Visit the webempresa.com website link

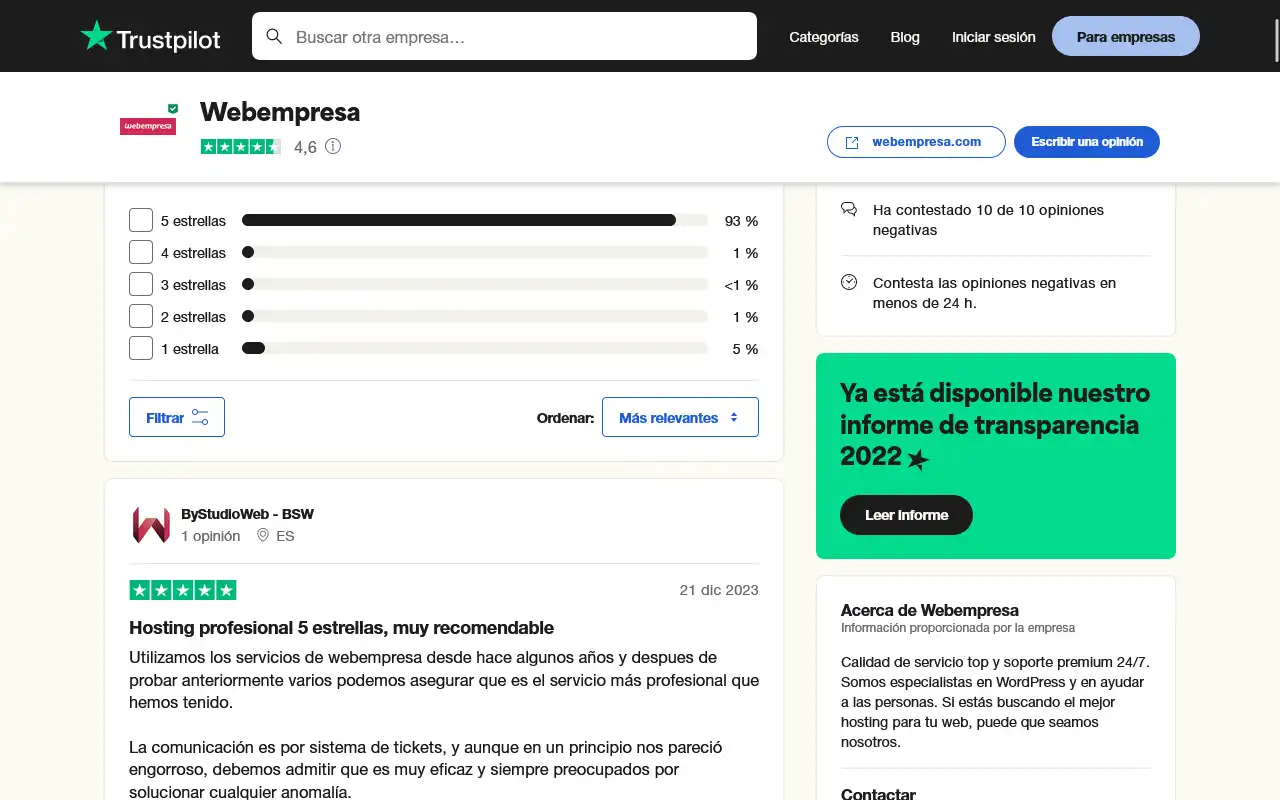coord(916,142)
